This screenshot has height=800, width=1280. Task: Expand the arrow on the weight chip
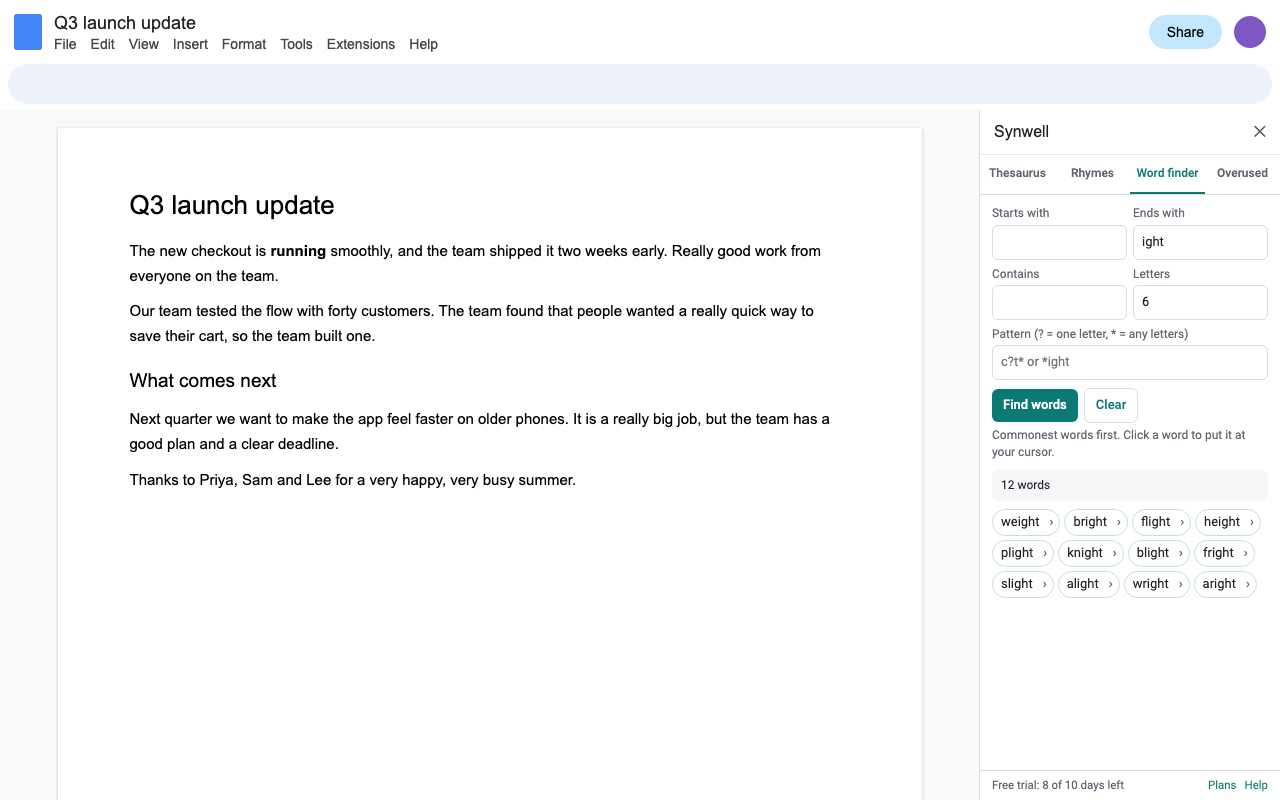[x=1051, y=522]
